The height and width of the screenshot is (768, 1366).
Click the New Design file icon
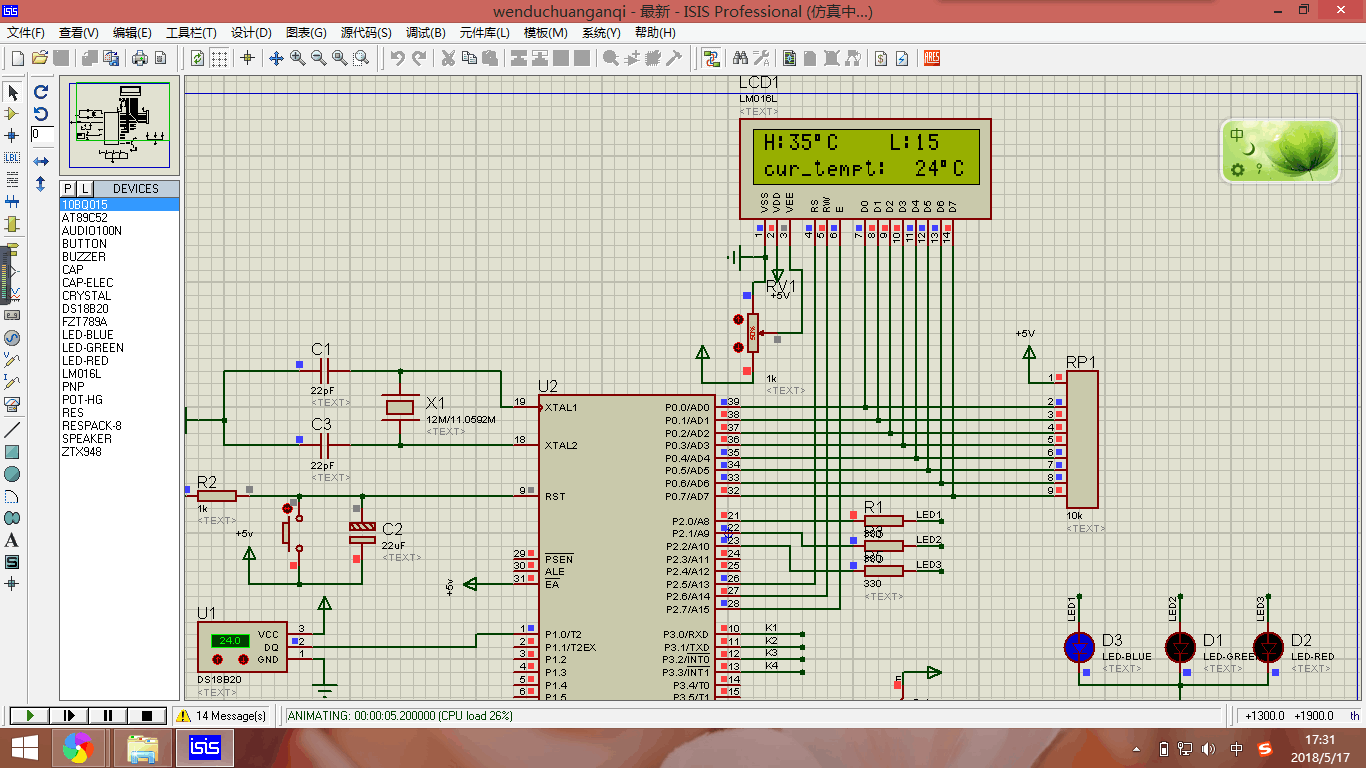[17, 58]
